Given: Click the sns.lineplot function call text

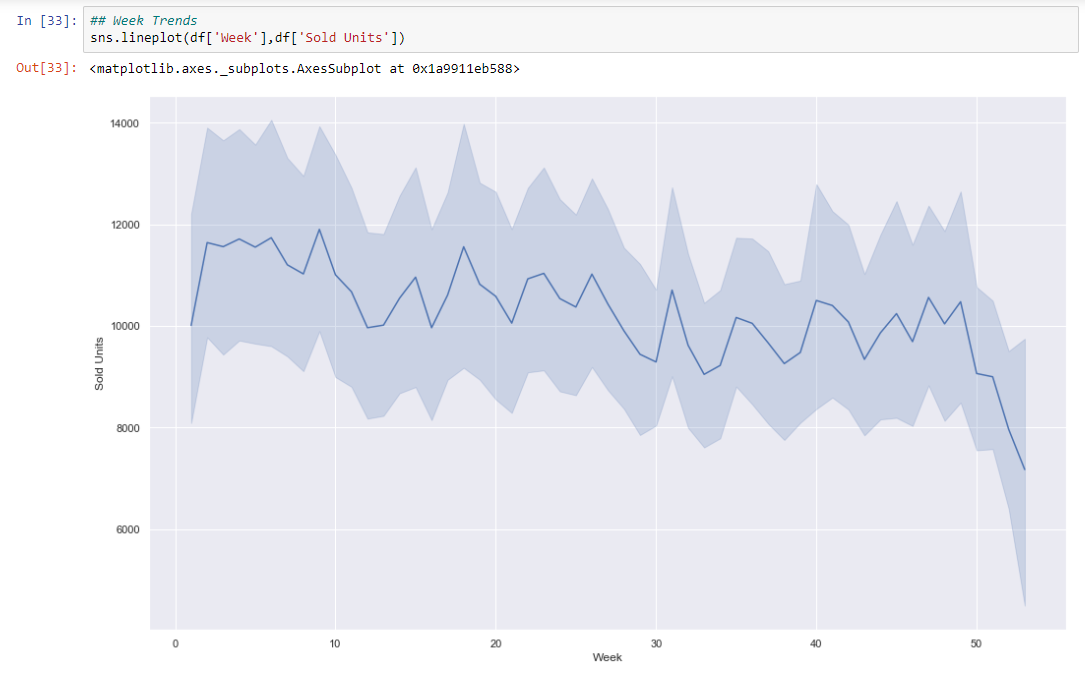Looking at the screenshot, I should point(135,36).
